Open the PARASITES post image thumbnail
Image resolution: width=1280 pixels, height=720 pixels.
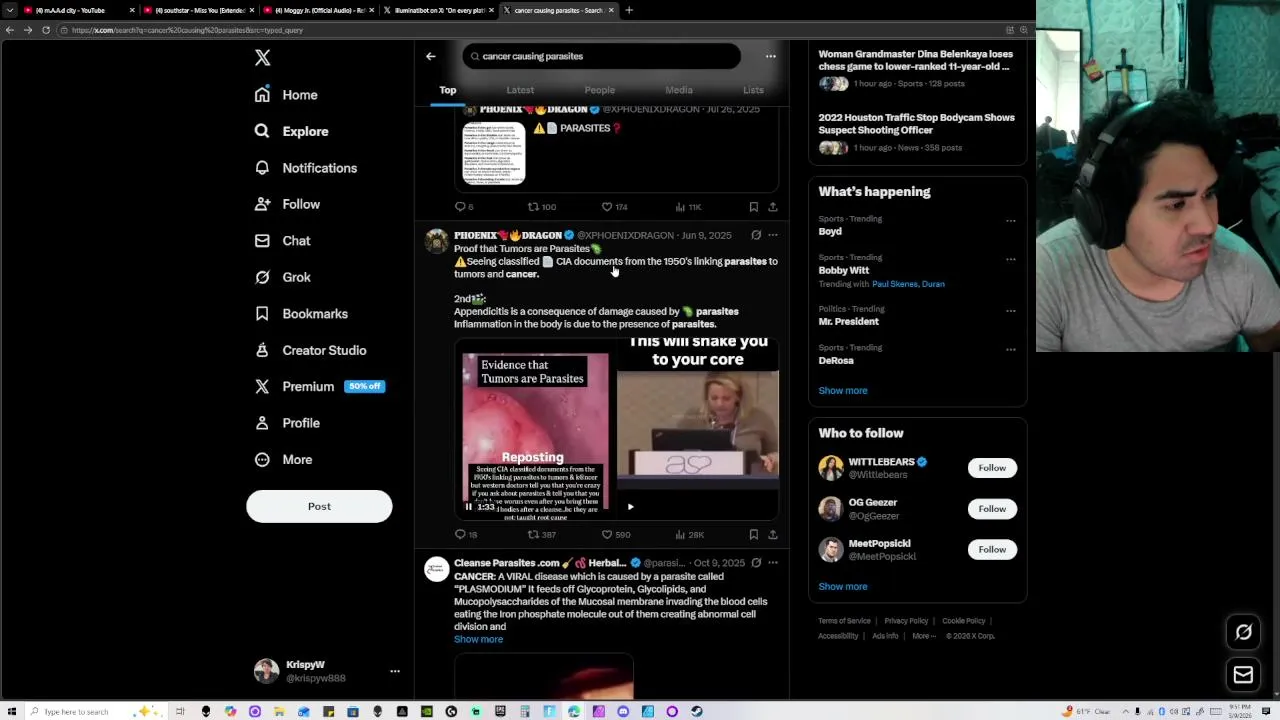point(494,153)
